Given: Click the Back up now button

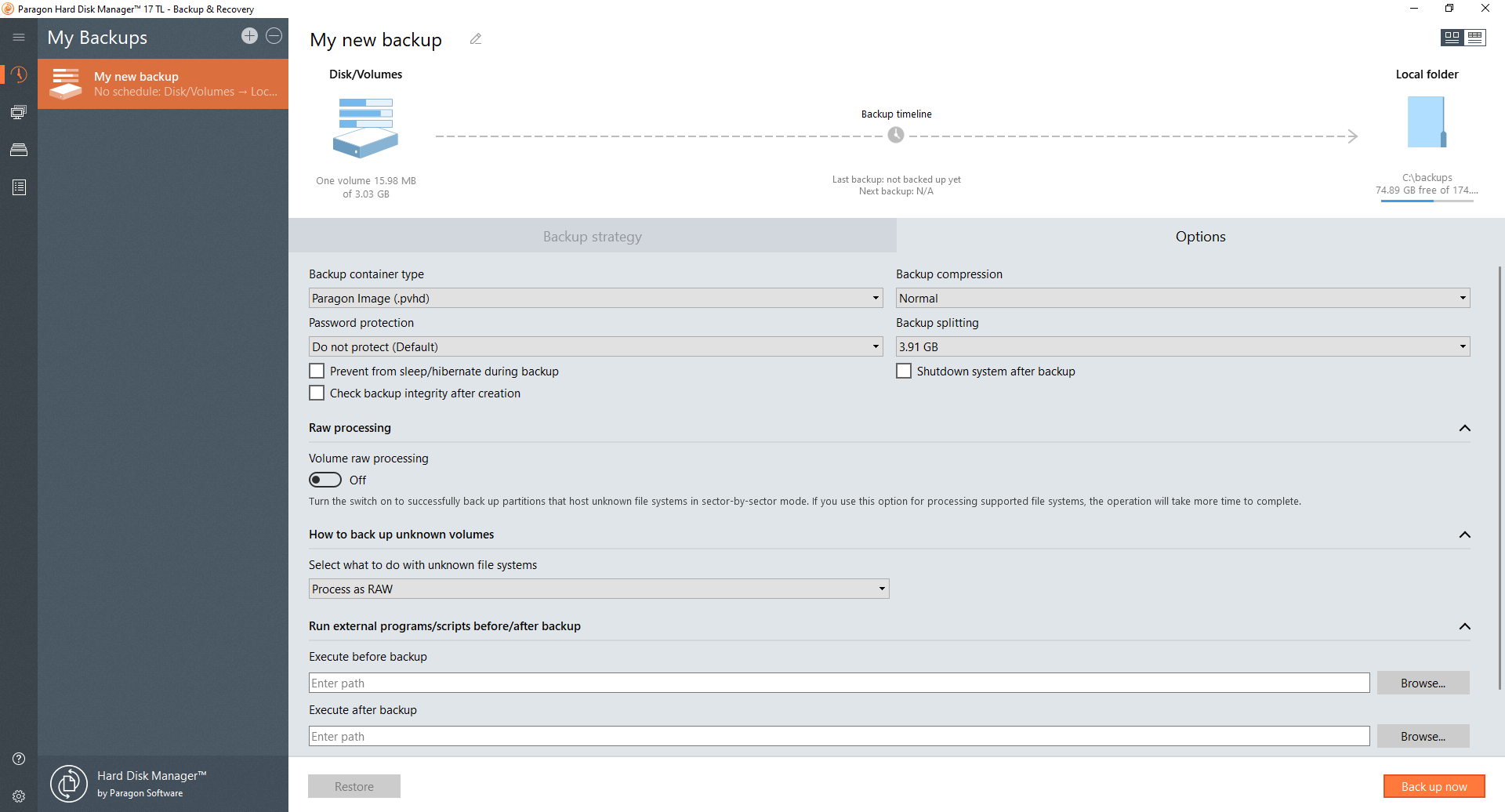Looking at the screenshot, I should [1433, 786].
